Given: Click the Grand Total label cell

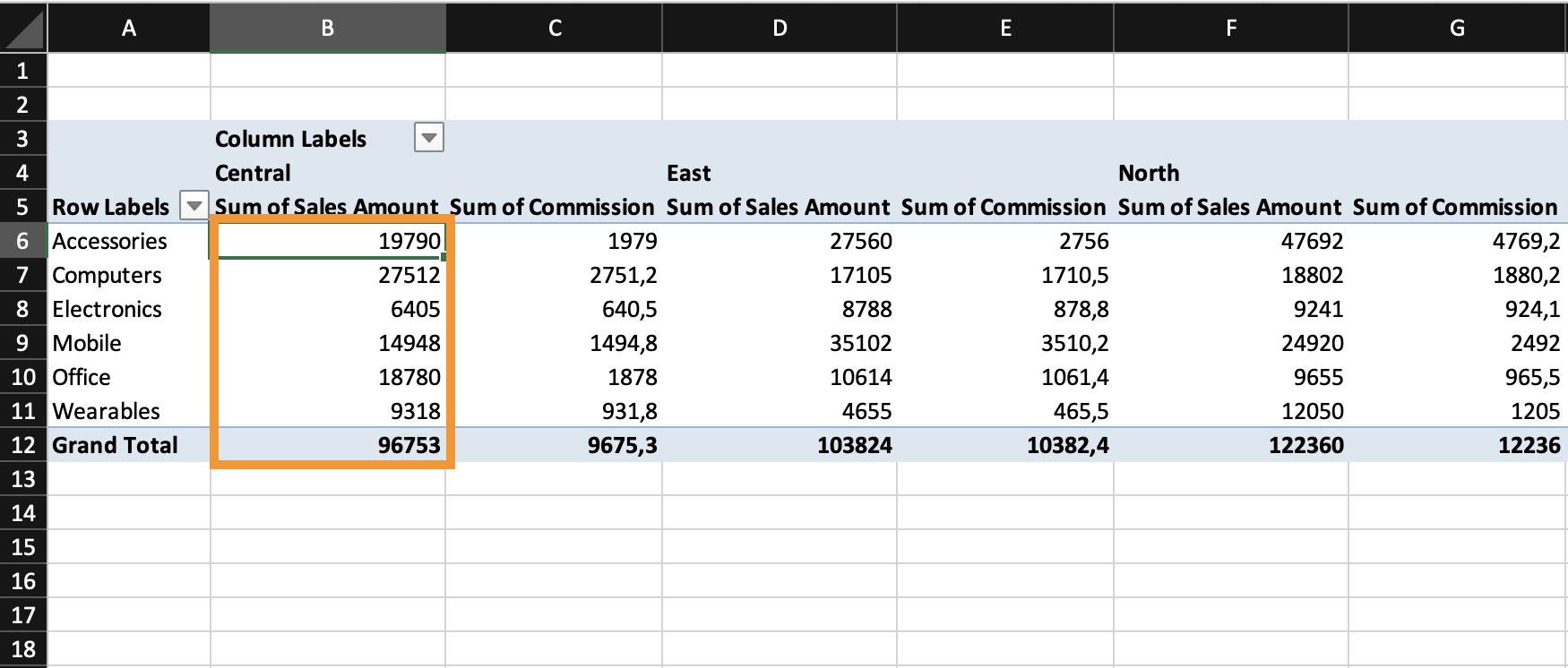Looking at the screenshot, I should pos(115,445).
